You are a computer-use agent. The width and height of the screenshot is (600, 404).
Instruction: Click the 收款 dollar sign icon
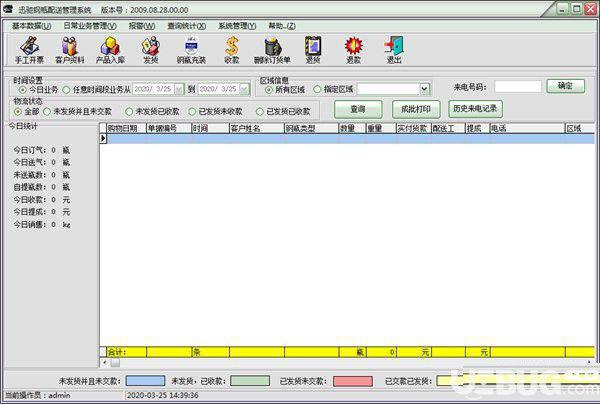point(232,50)
